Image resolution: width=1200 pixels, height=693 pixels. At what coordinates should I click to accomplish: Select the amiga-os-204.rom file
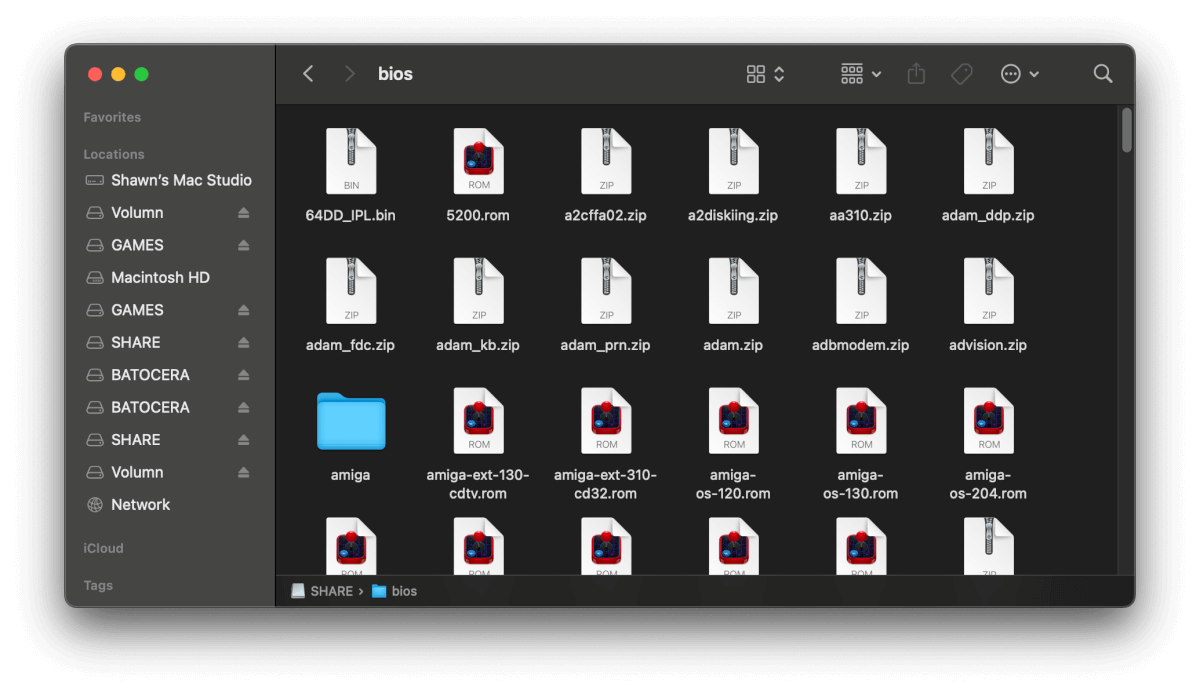[x=988, y=421]
